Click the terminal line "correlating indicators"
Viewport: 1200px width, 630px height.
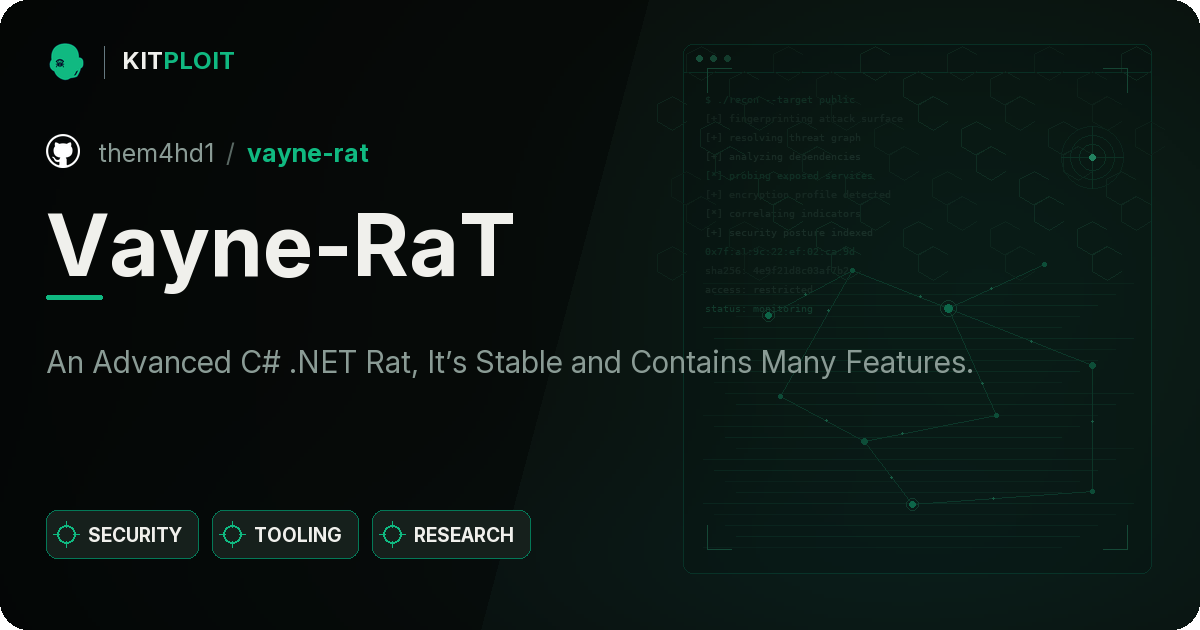[x=782, y=214]
